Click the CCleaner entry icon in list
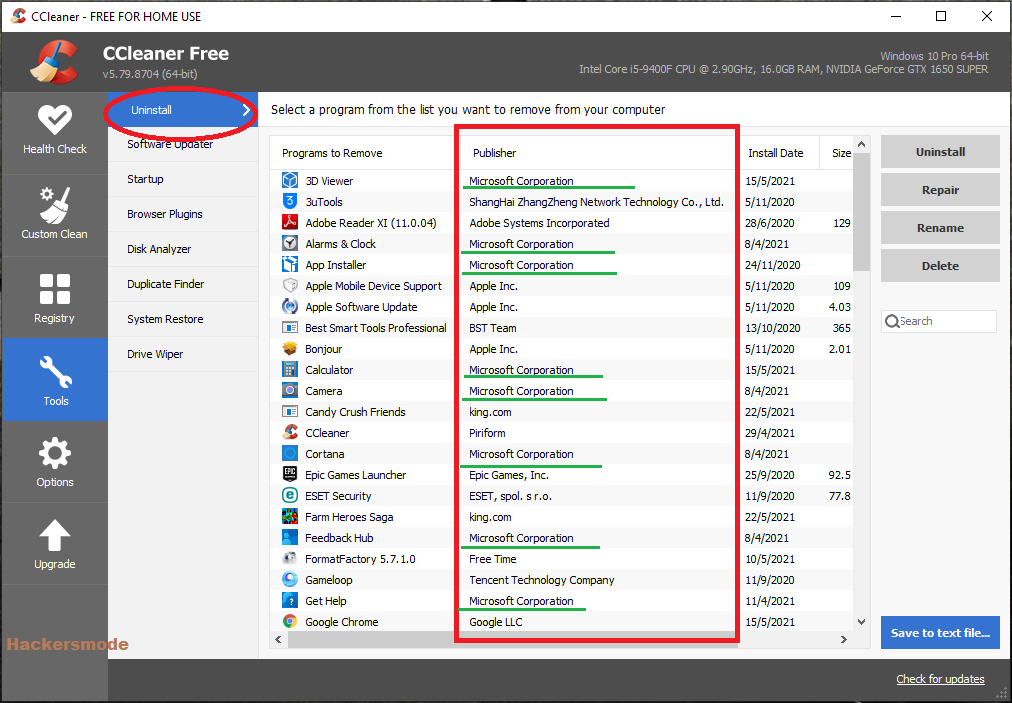 coord(290,433)
